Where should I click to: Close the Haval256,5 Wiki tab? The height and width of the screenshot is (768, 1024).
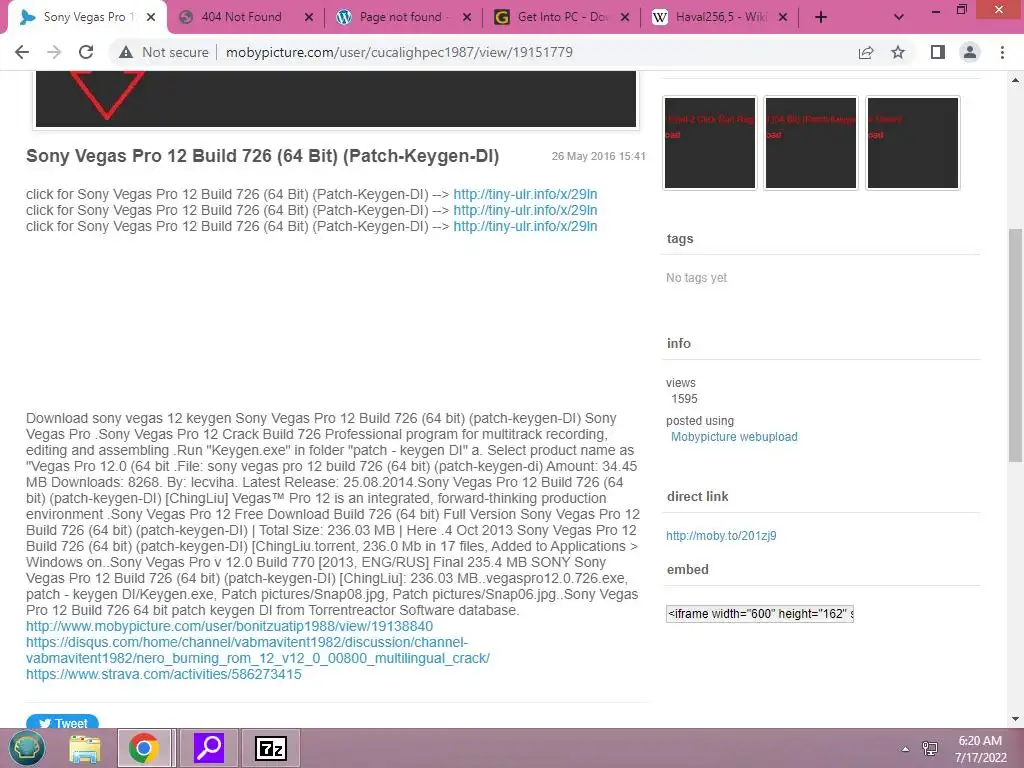tap(784, 17)
